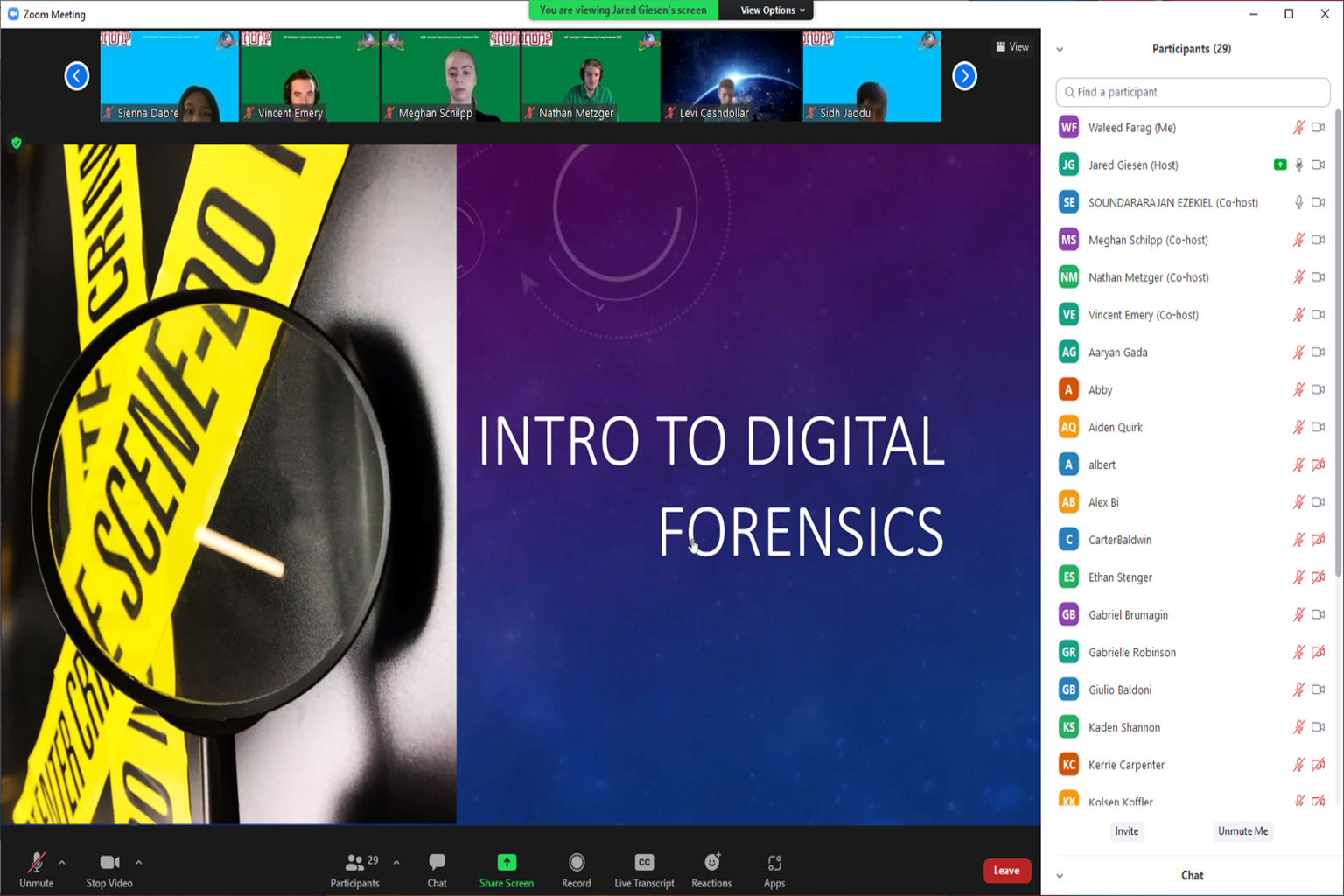
Task: Enable Live Transcript CC icon
Action: 644,863
